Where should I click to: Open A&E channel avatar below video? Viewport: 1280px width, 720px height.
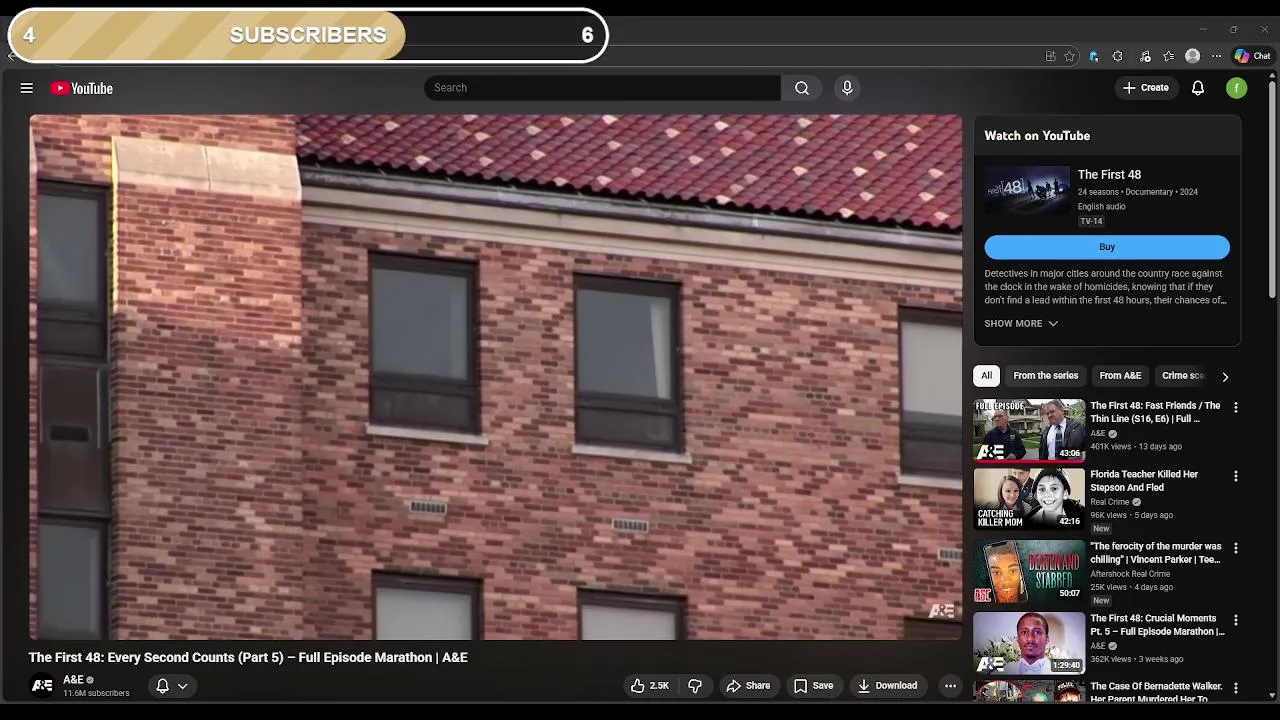point(42,686)
